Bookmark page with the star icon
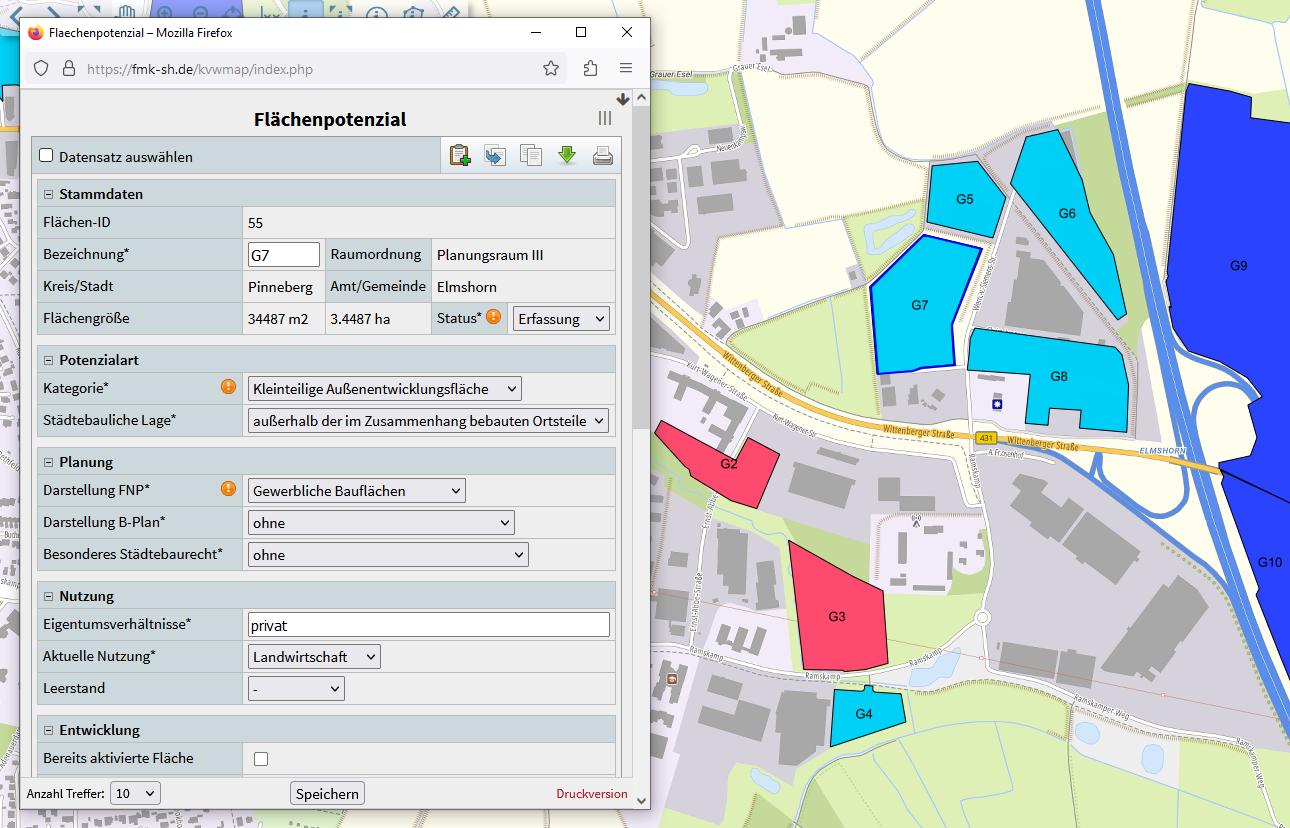 (x=551, y=69)
